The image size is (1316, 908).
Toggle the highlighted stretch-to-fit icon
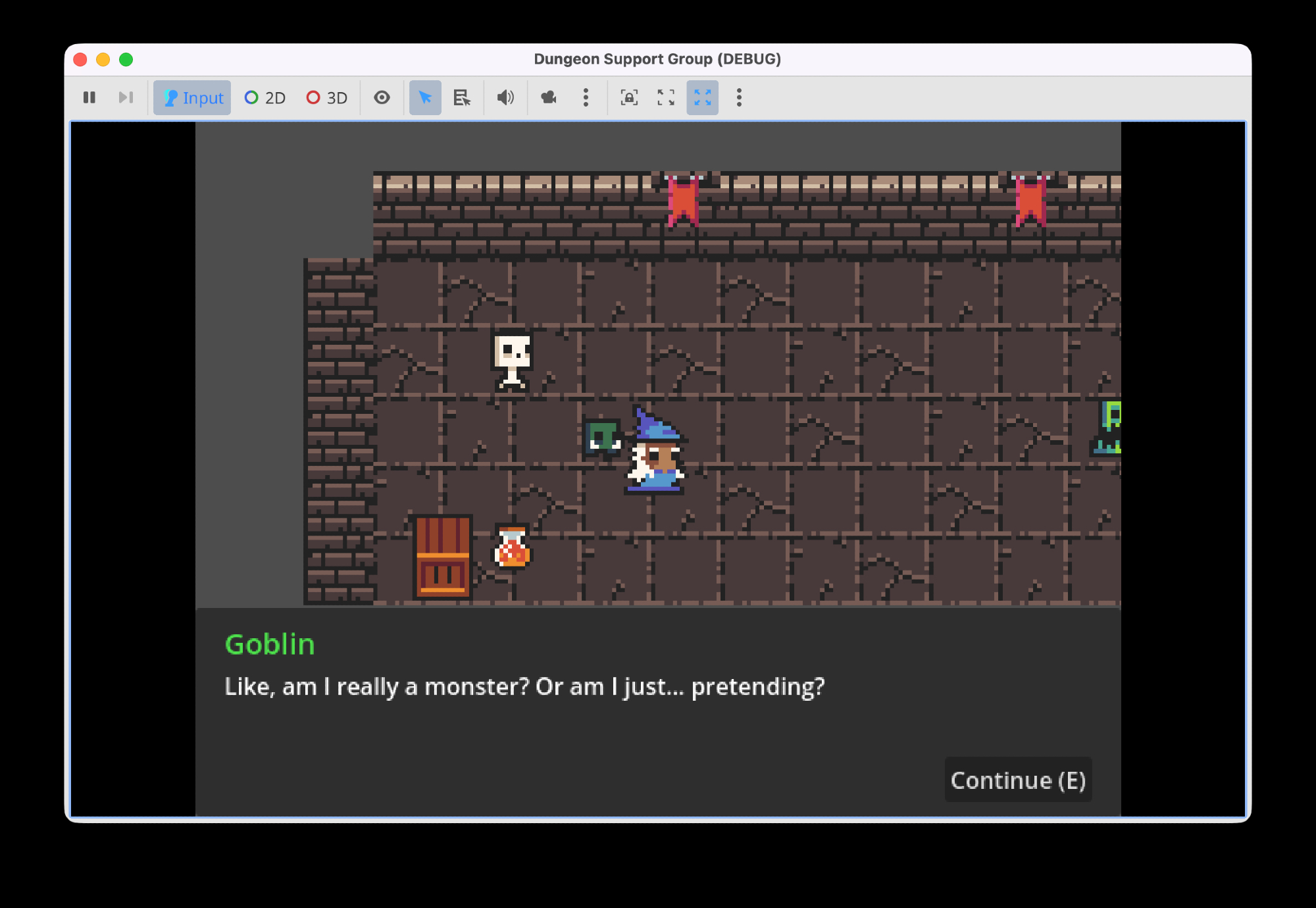[702, 97]
